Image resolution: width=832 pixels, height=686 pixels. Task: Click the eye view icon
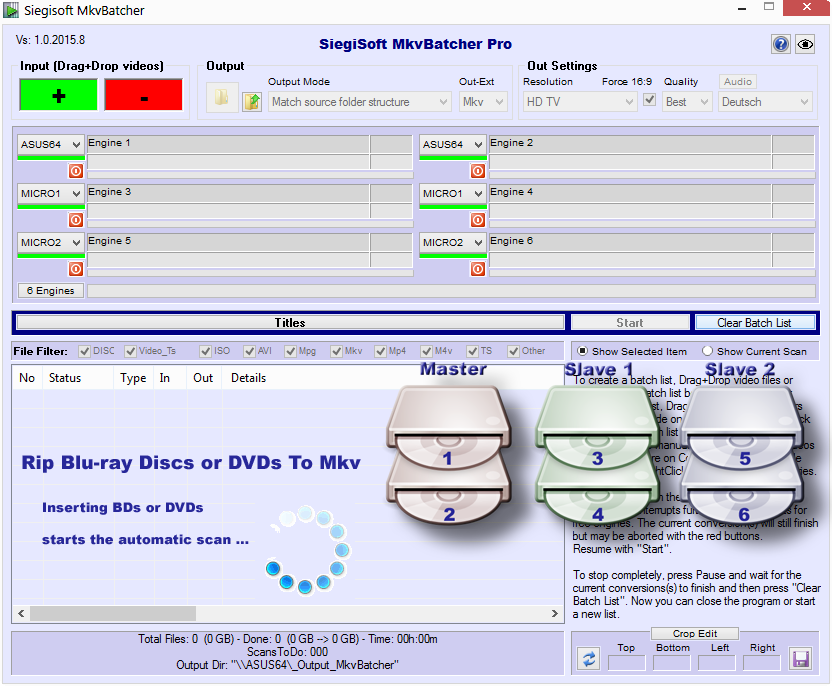click(805, 44)
